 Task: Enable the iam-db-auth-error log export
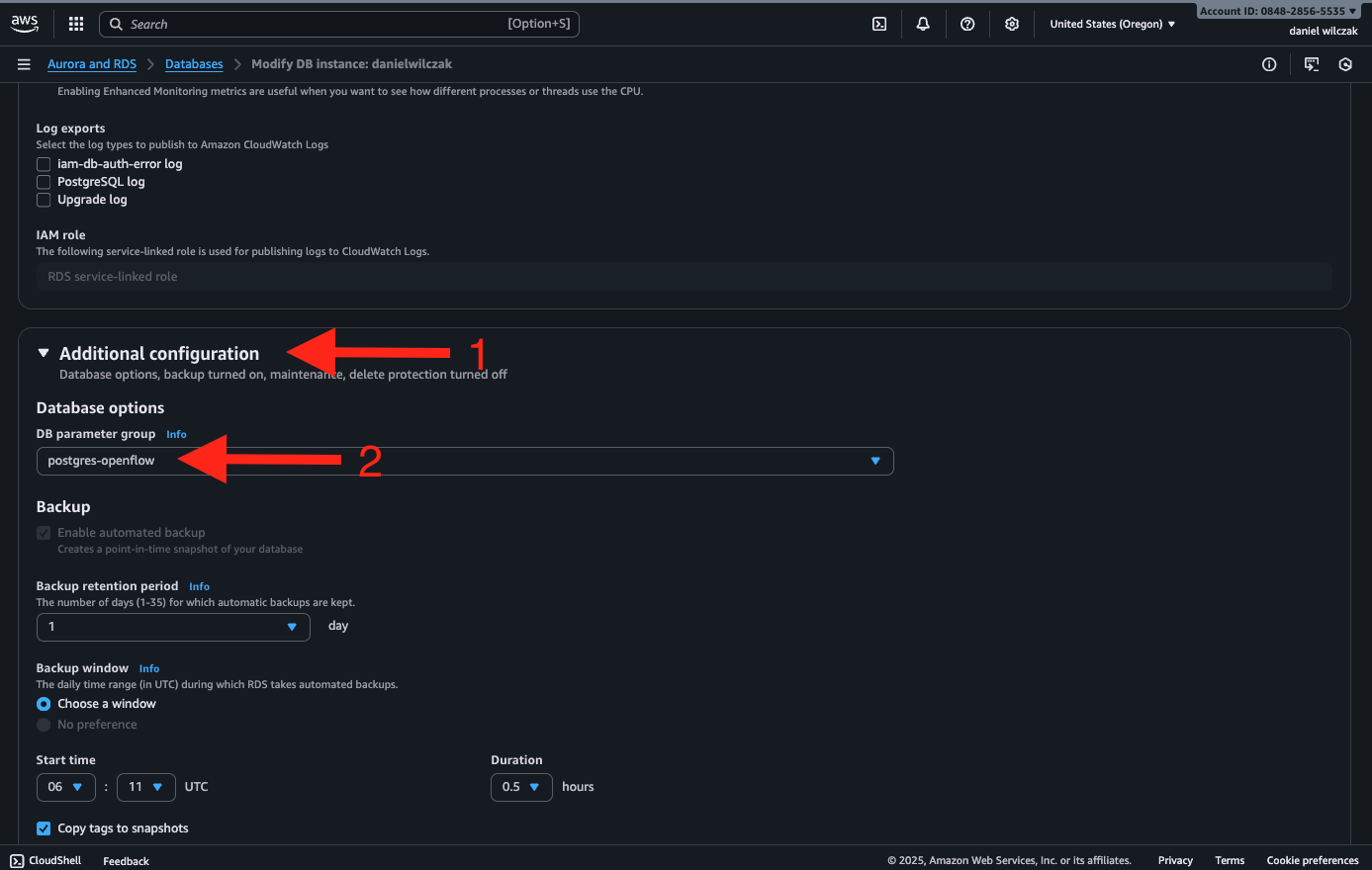click(44, 164)
